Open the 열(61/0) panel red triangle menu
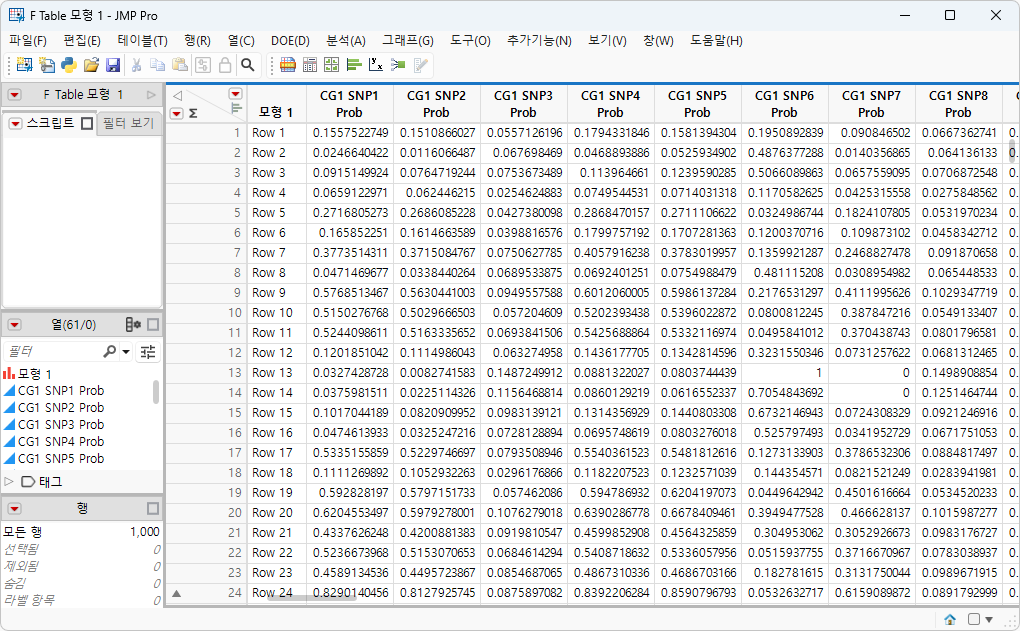Viewport: 1020px width, 631px height. 14,324
